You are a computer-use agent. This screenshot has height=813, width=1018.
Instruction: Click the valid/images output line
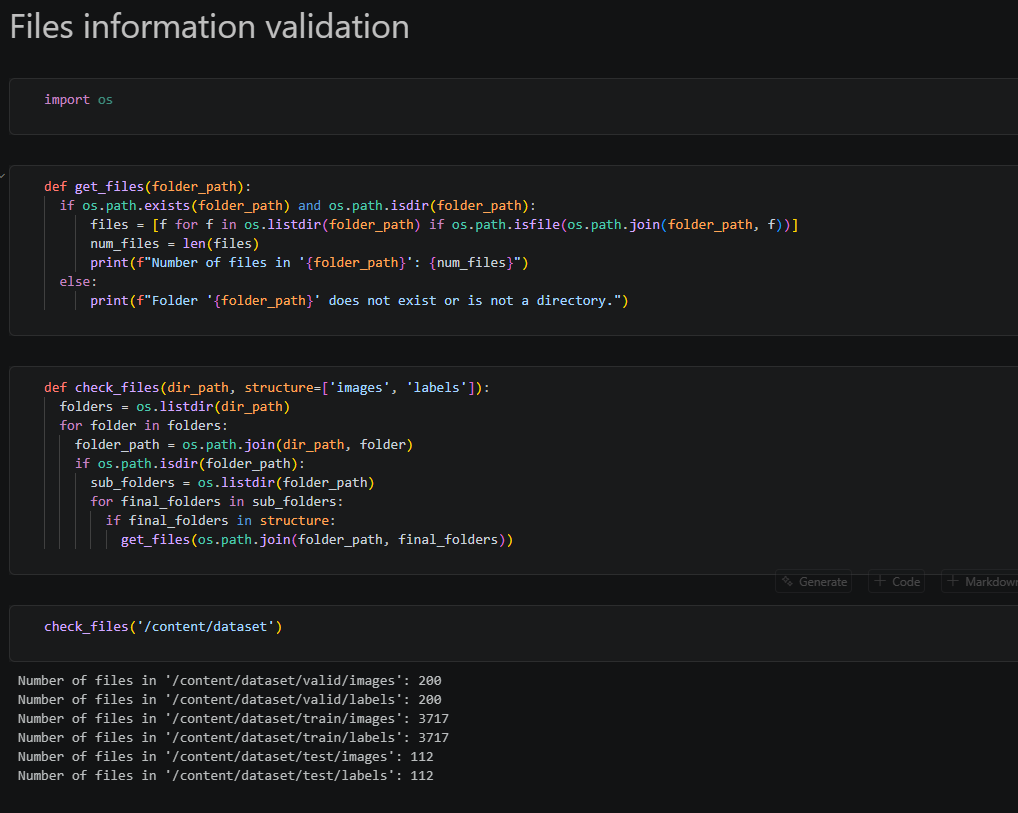229,681
